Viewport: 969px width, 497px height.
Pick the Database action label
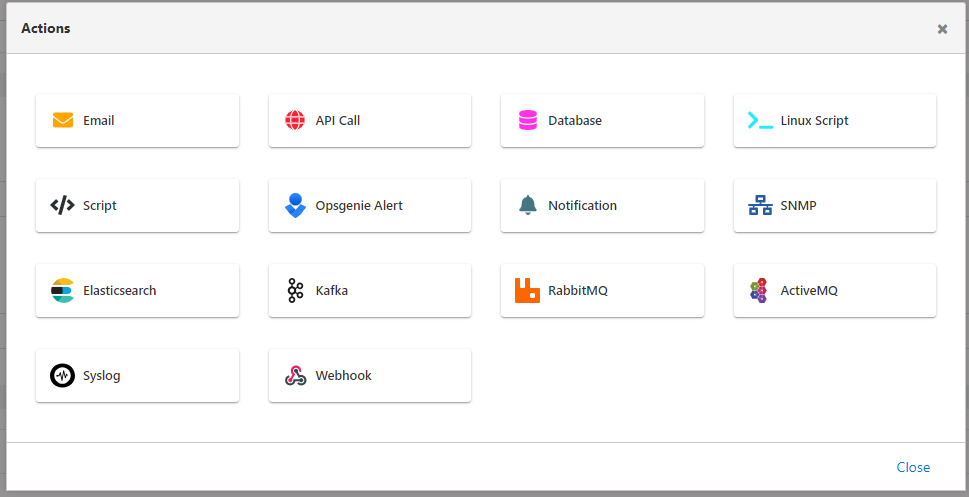pyautogui.click(x=575, y=121)
